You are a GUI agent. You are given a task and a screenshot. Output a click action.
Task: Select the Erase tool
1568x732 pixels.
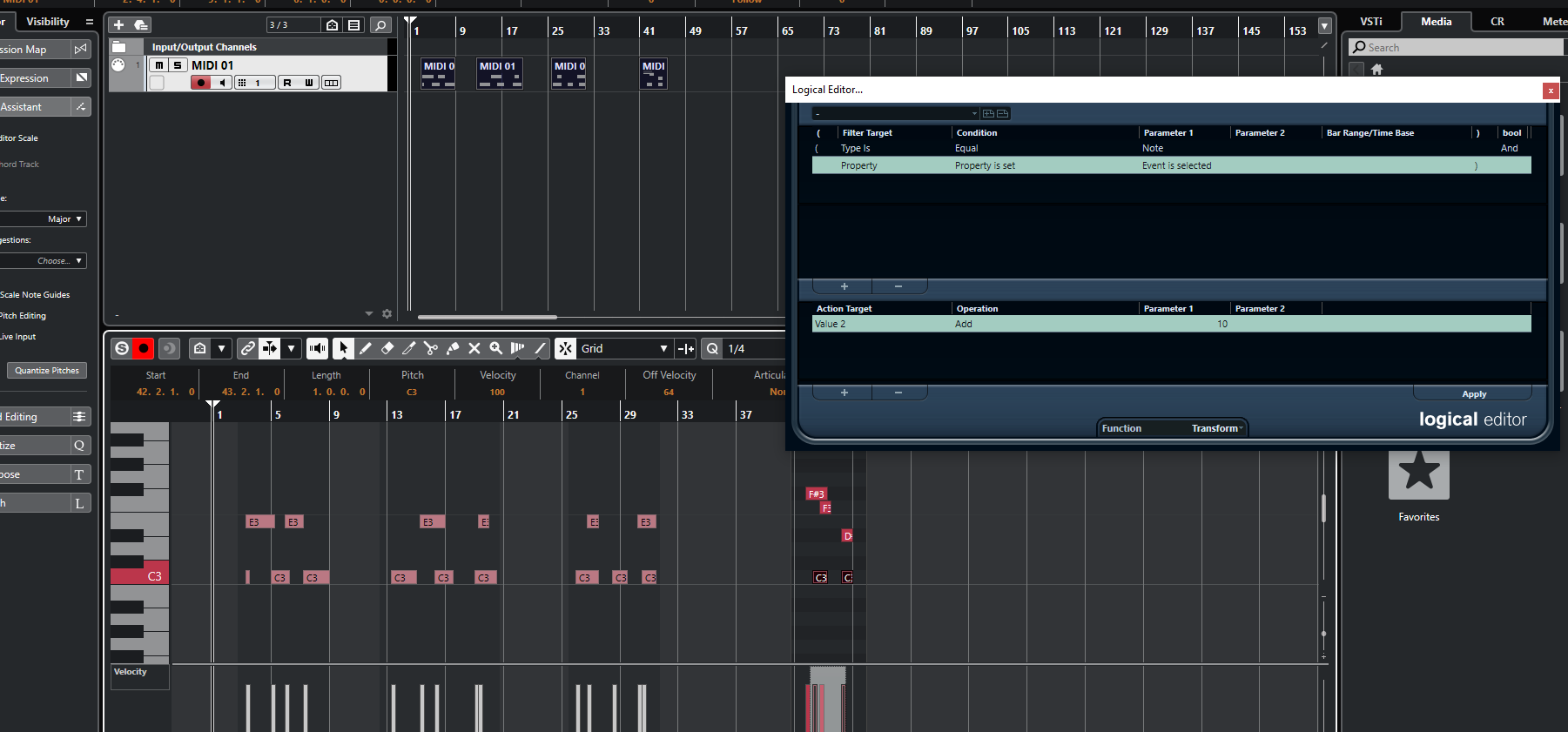coord(387,348)
